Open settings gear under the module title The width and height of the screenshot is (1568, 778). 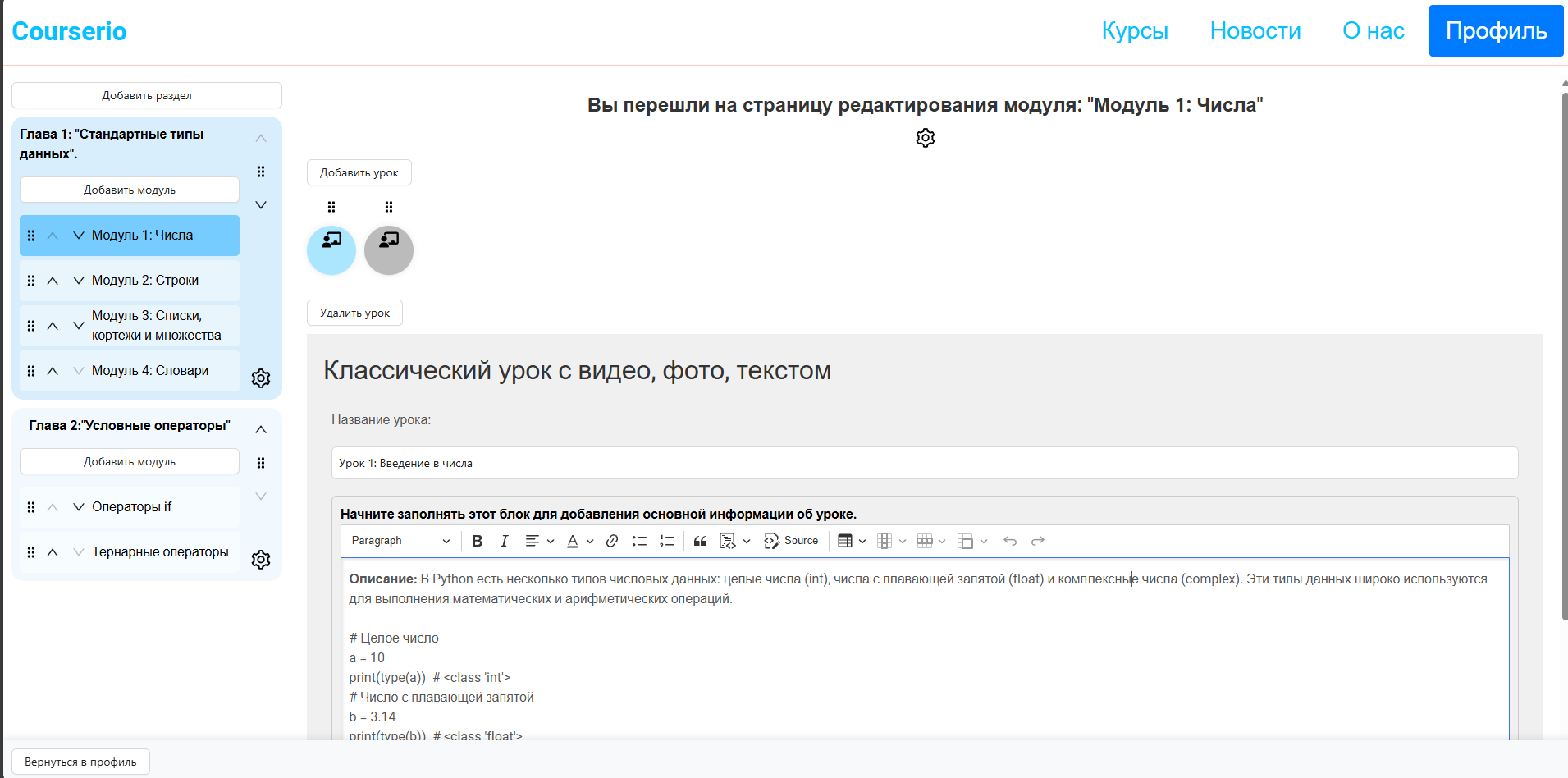coord(925,138)
